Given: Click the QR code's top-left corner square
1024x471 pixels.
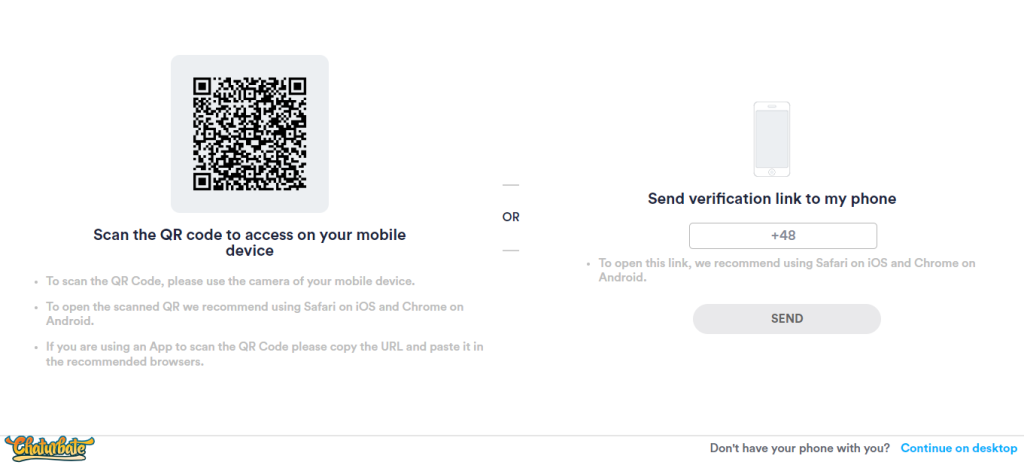Looking at the screenshot, I should click(202, 86).
